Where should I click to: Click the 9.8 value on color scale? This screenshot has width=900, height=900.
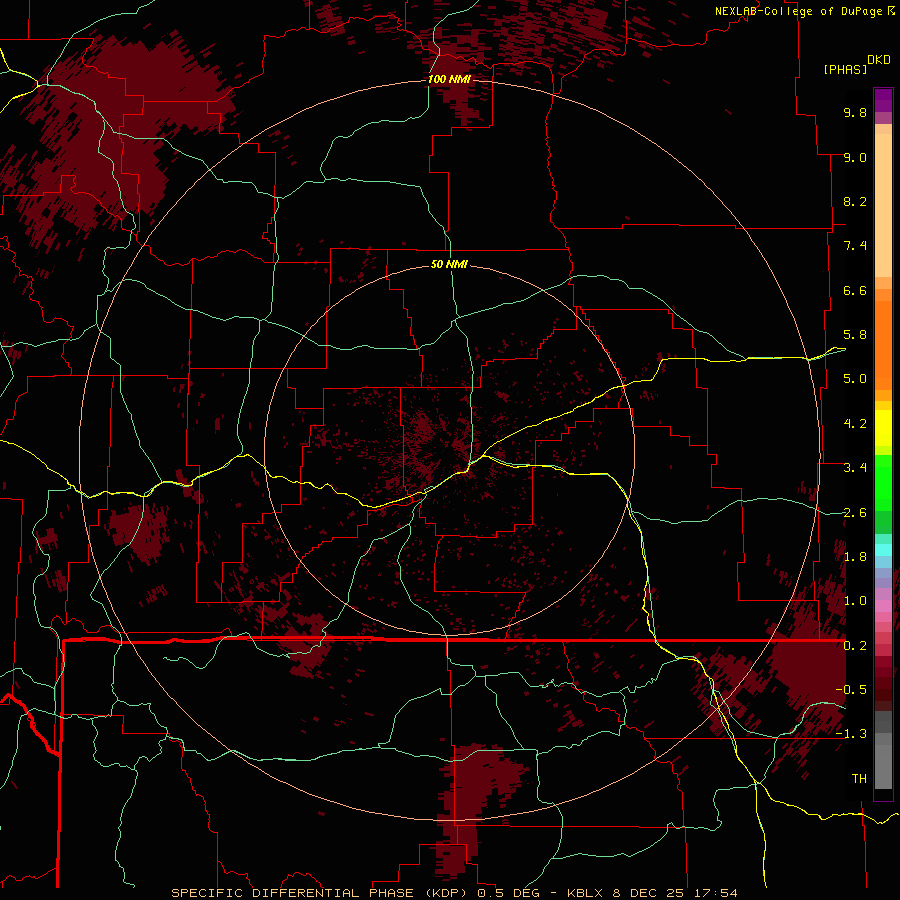tap(855, 113)
